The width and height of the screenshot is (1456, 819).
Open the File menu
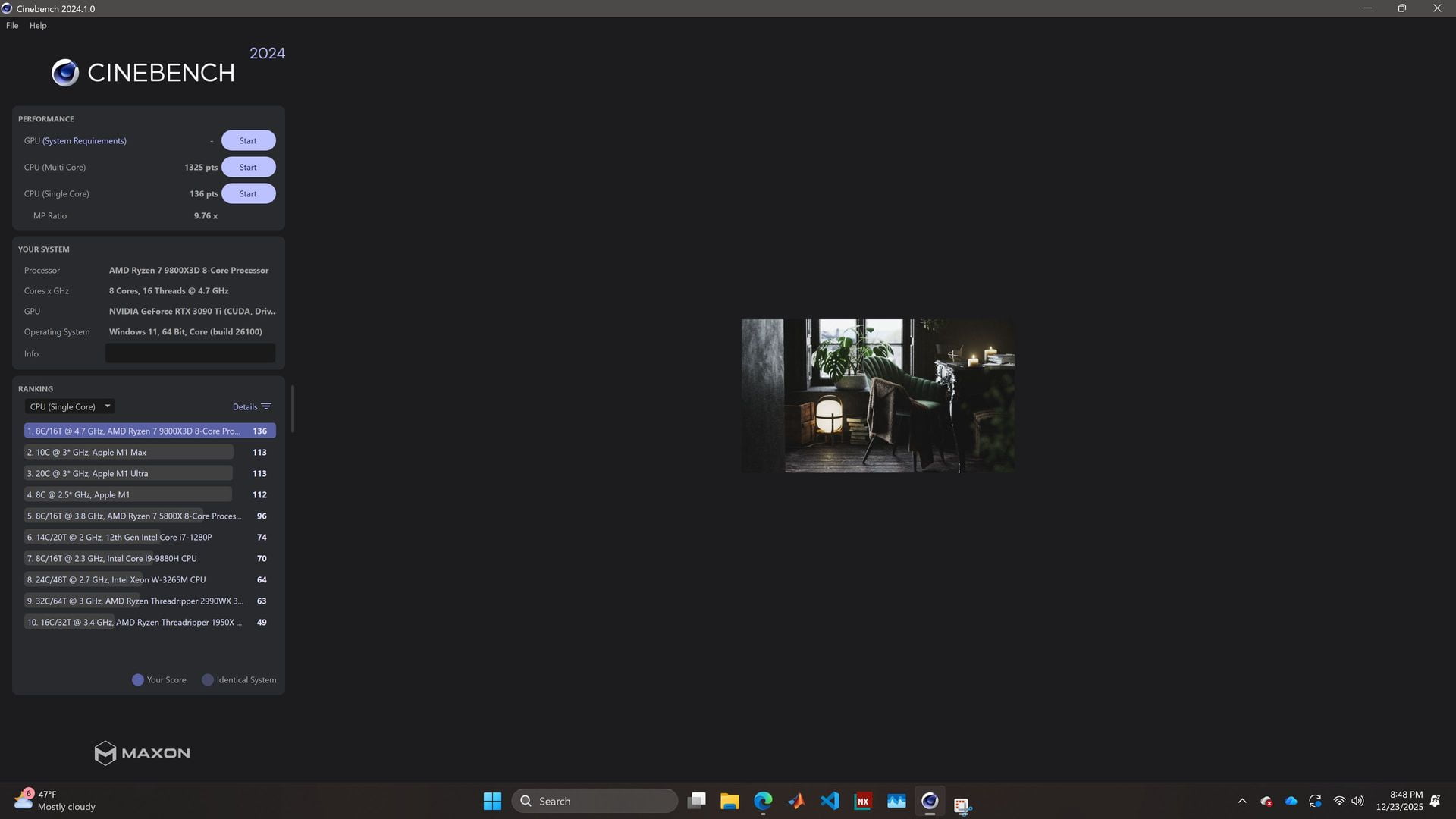point(12,25)
